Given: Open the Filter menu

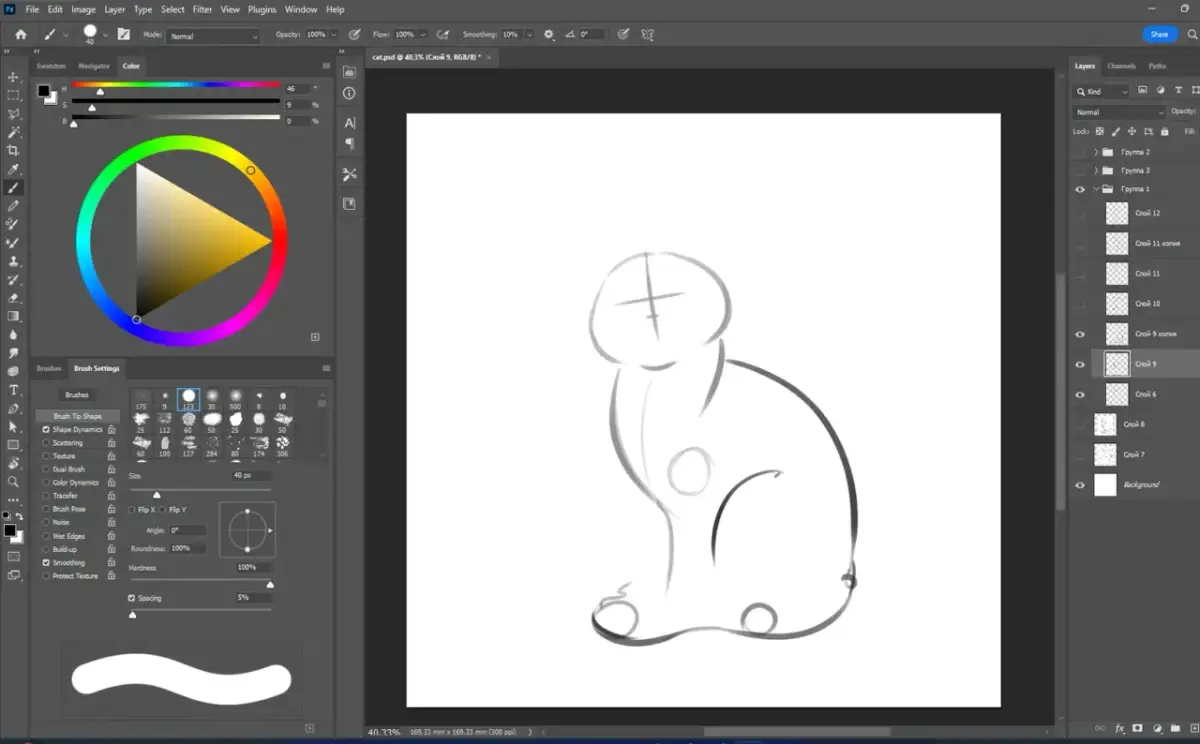Looking at the screenshot, I should 202,9.
